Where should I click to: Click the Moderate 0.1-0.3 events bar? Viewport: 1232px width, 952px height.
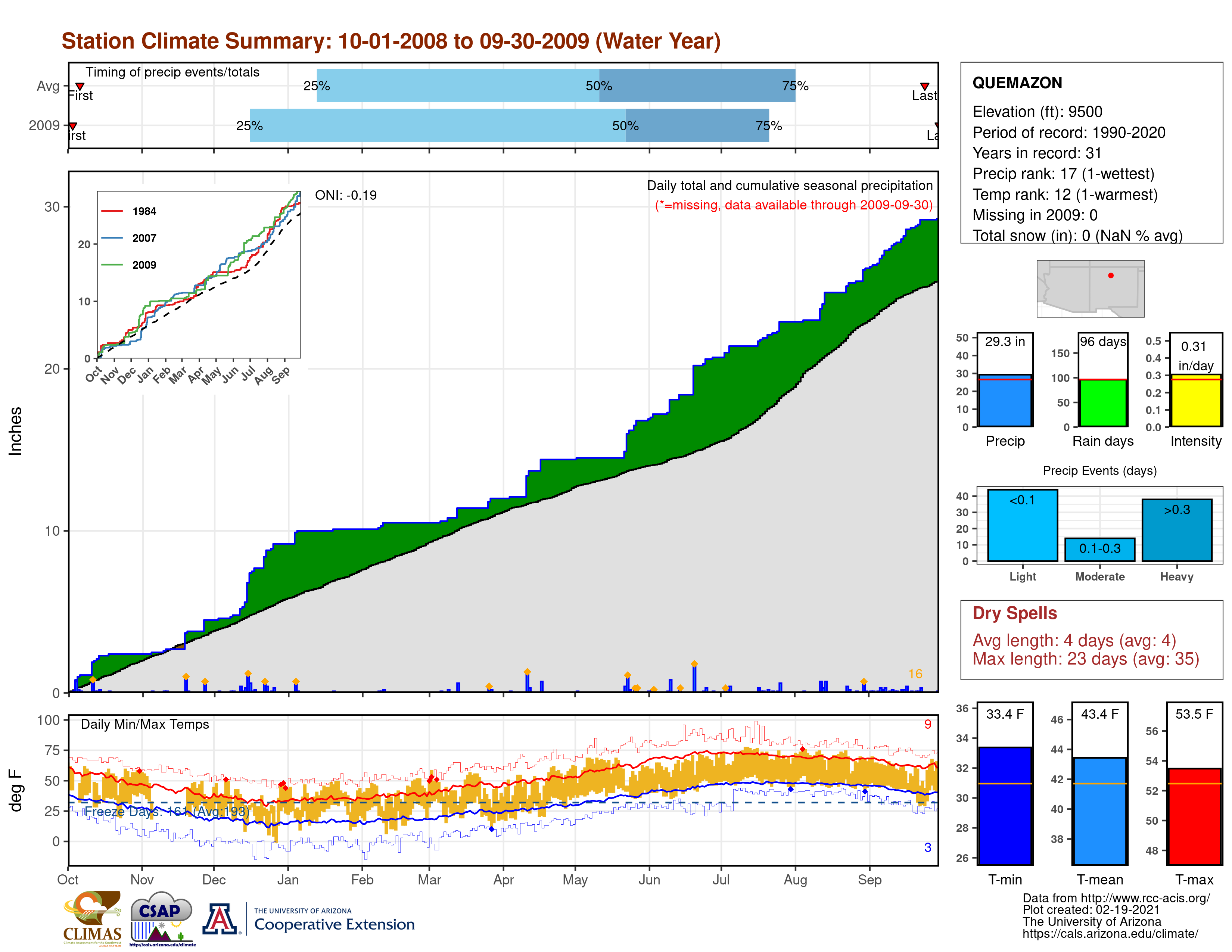1099,549
